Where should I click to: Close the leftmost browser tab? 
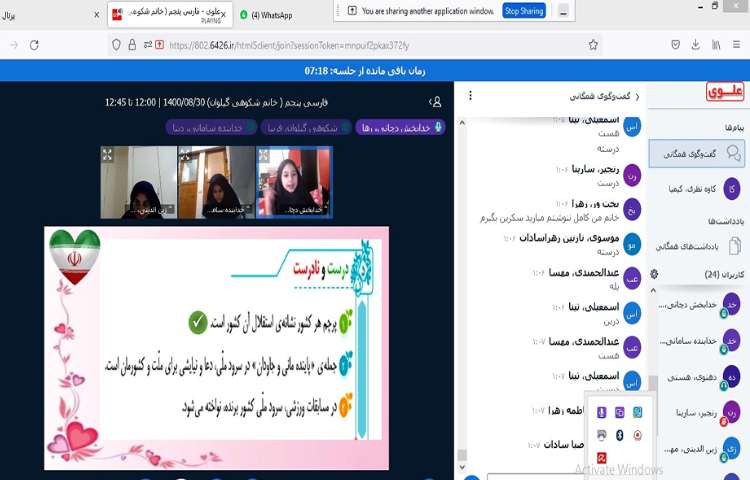point(97,15)
